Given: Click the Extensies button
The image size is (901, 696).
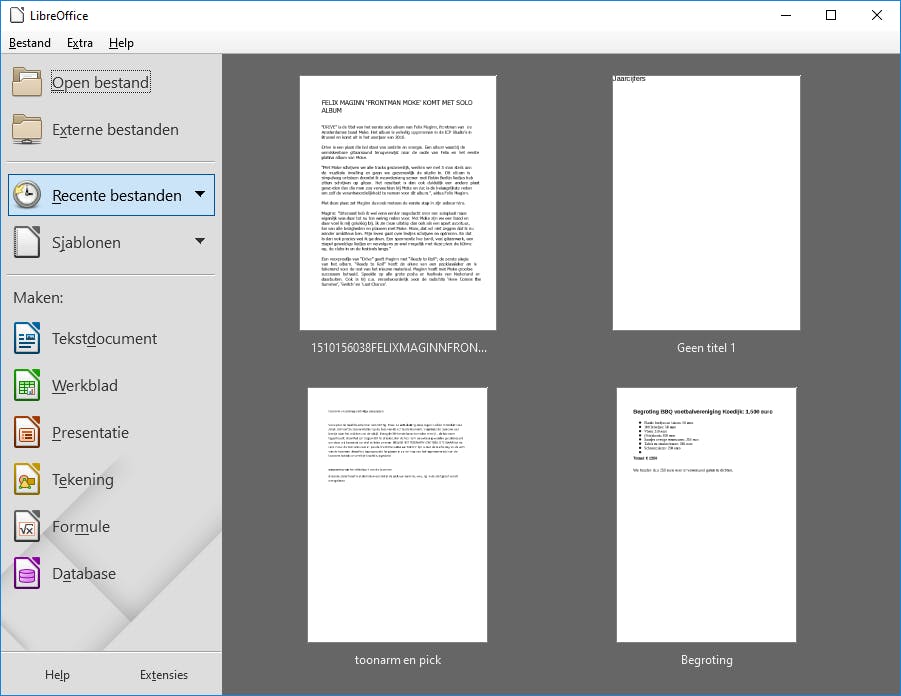Looking at the screenshot, I should [x=164, y=675].
